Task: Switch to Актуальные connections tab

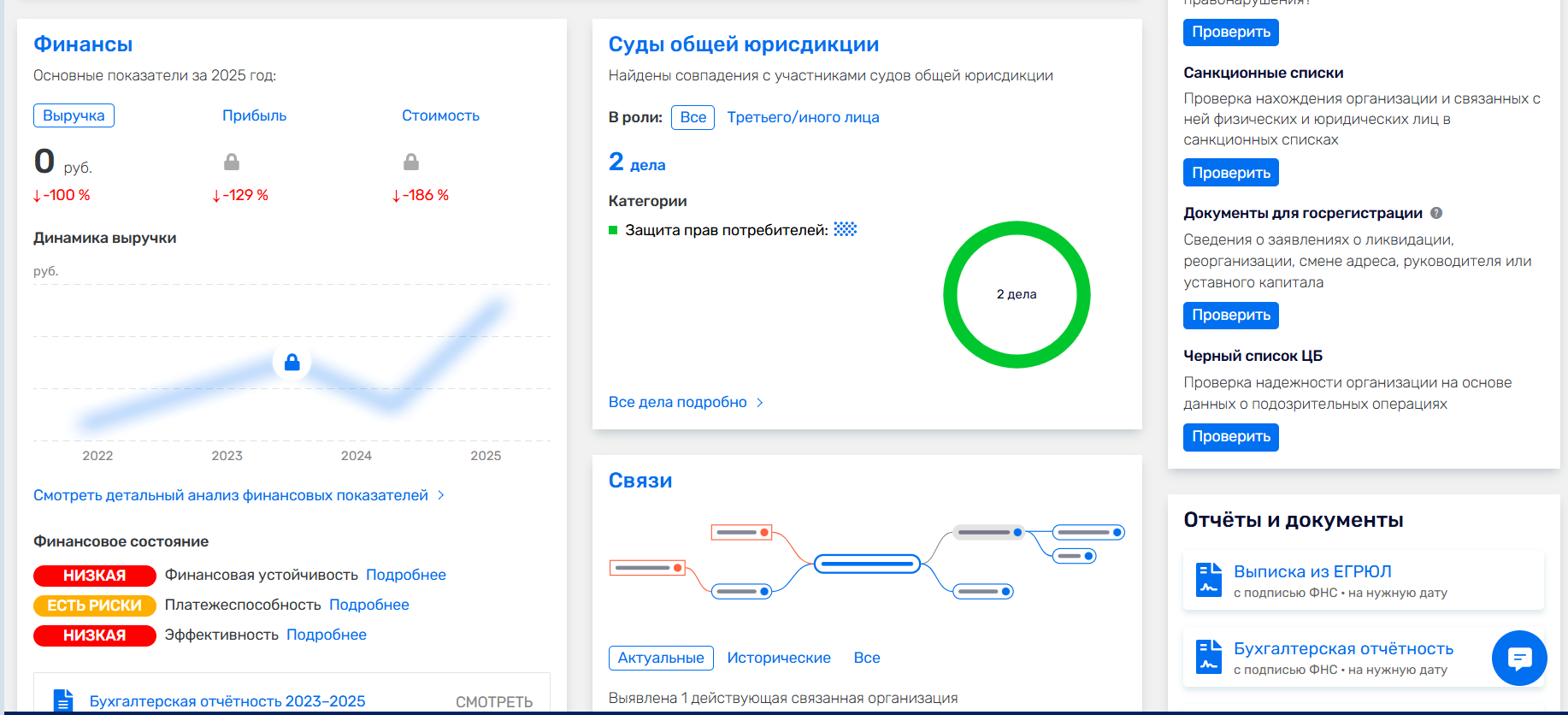Action: 661,658
